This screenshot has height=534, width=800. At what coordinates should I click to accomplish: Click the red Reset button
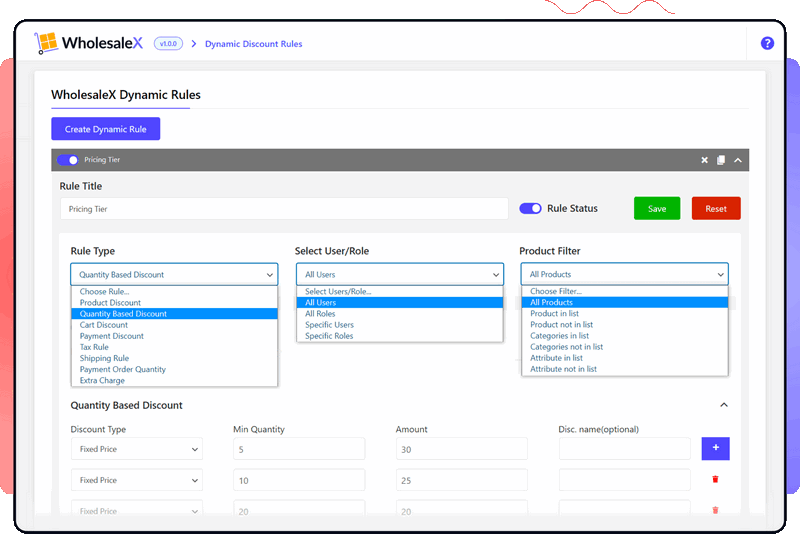(x=716, y=209)
